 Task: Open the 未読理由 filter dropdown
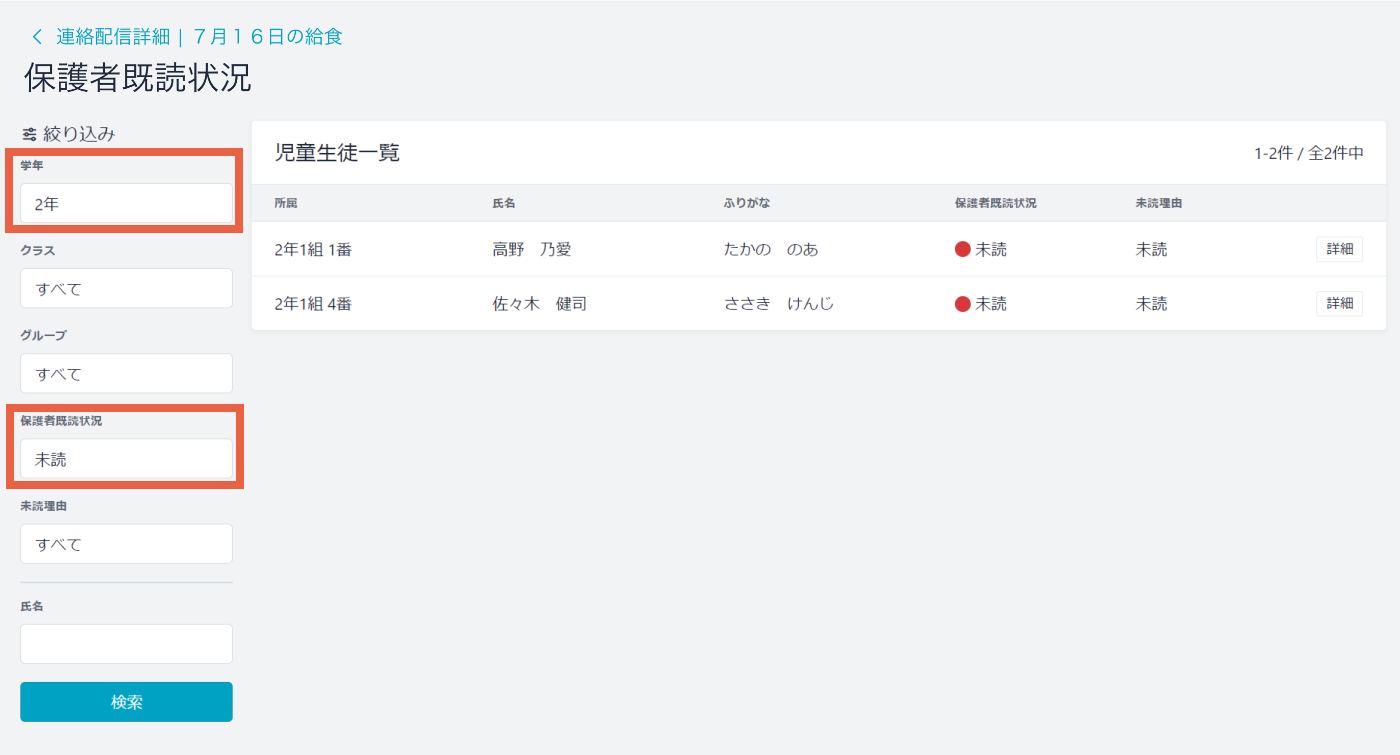click(x=126, y=544)
